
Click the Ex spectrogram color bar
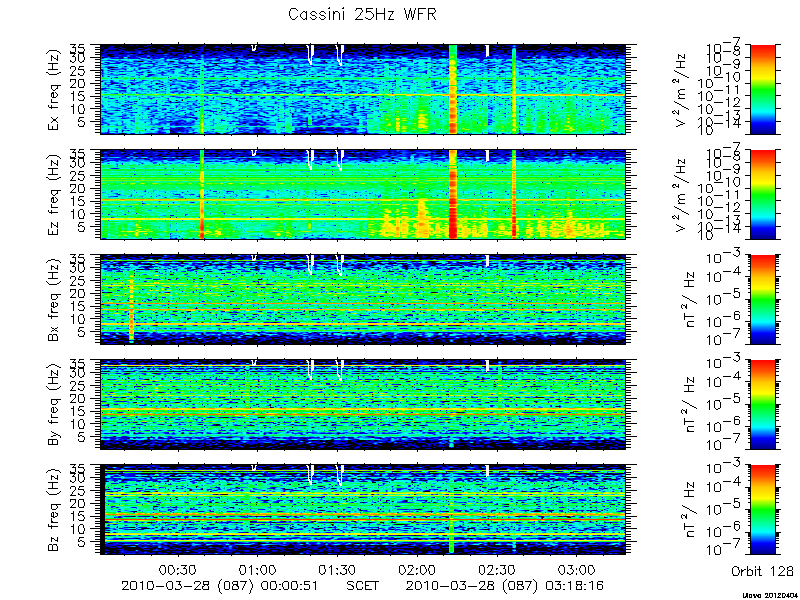point(763,89)
